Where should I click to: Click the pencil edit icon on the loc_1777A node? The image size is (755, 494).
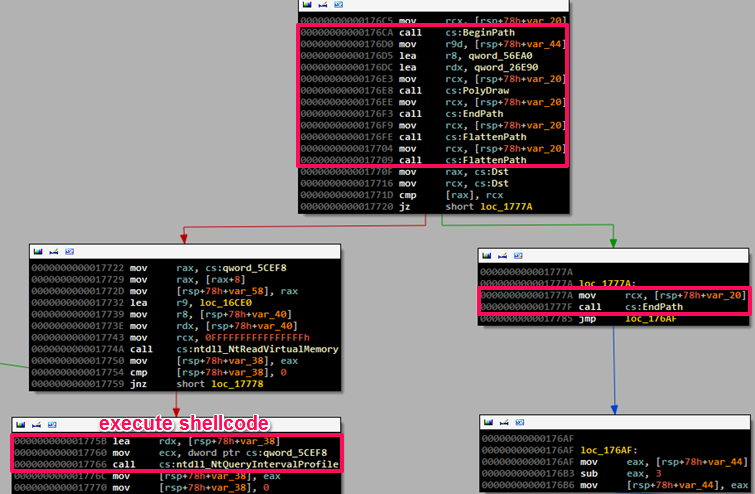(503, 257)
